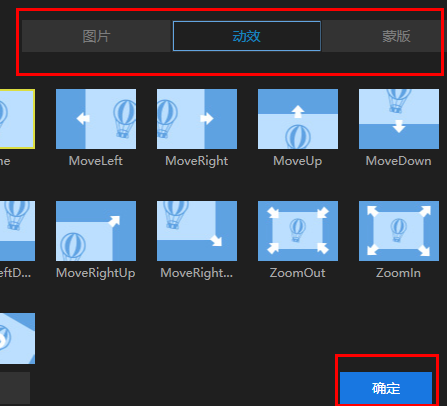Choose the MoveLeft motion effect thumbnail

96,119
